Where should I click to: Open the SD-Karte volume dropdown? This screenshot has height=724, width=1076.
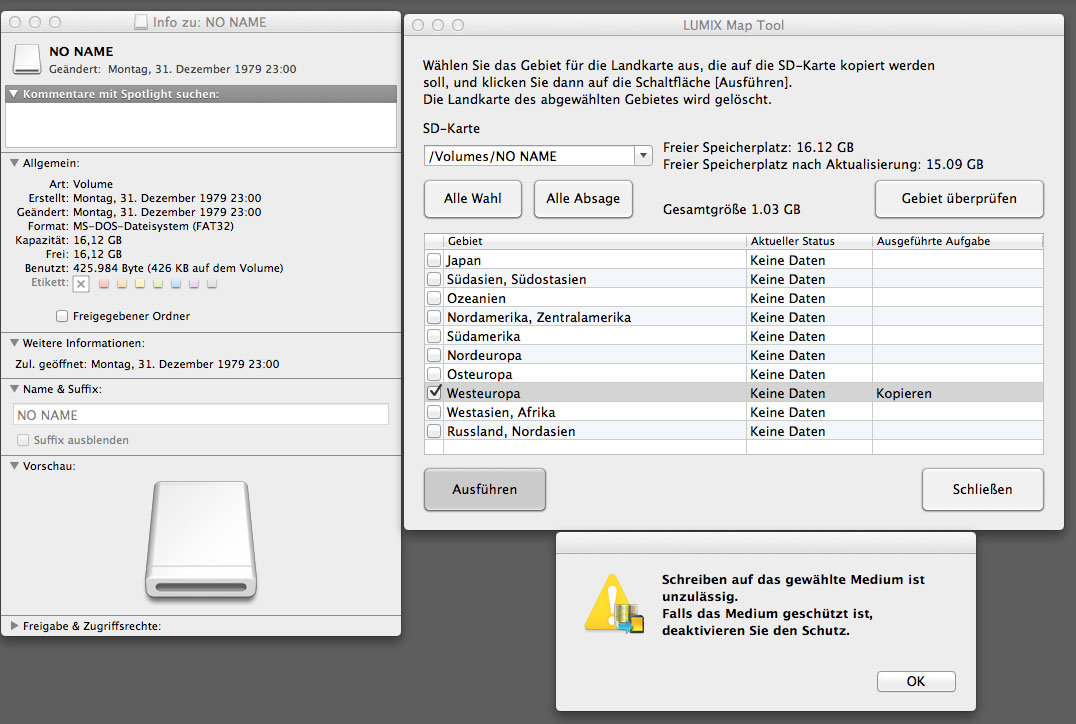[x=643, y=155]
